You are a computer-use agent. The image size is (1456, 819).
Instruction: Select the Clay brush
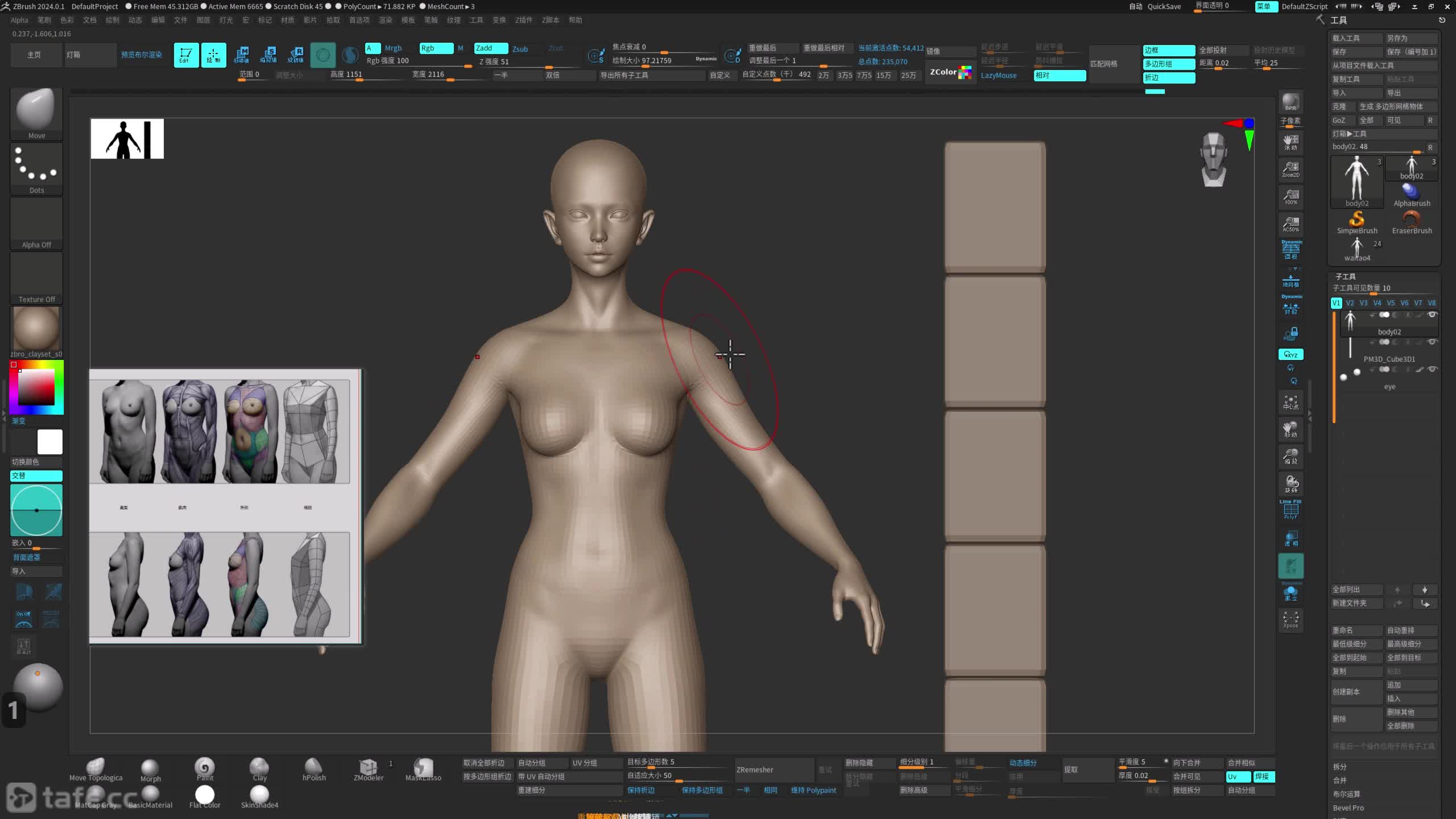(x=259, y=770)
